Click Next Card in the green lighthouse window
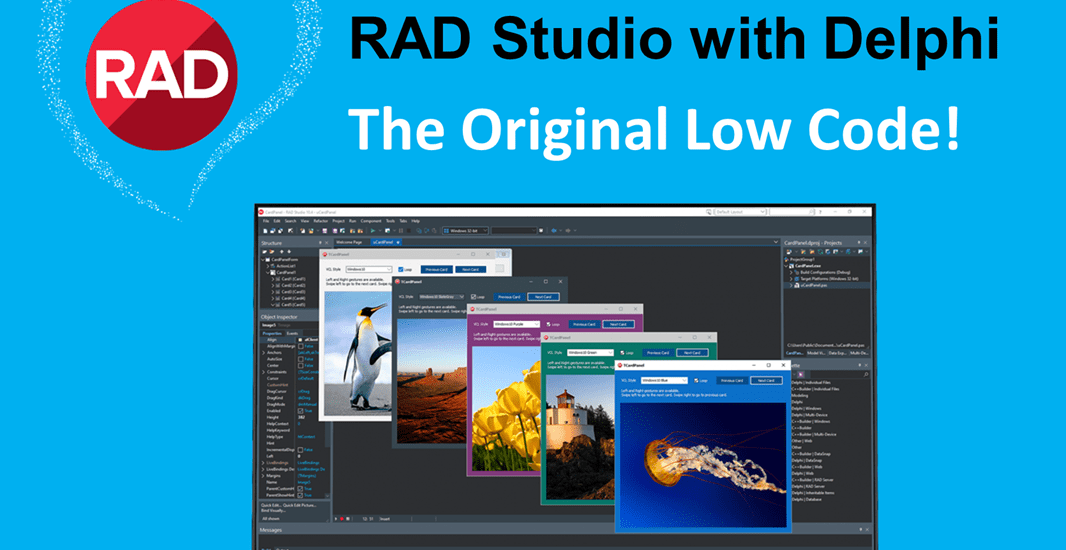Screen dimensions: 1066x550 coord(692,353)
